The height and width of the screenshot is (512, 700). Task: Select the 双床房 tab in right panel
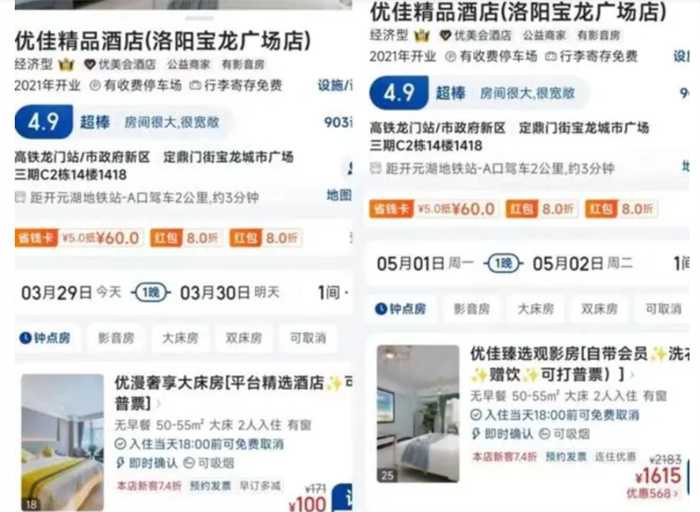[x=599, y=308]
